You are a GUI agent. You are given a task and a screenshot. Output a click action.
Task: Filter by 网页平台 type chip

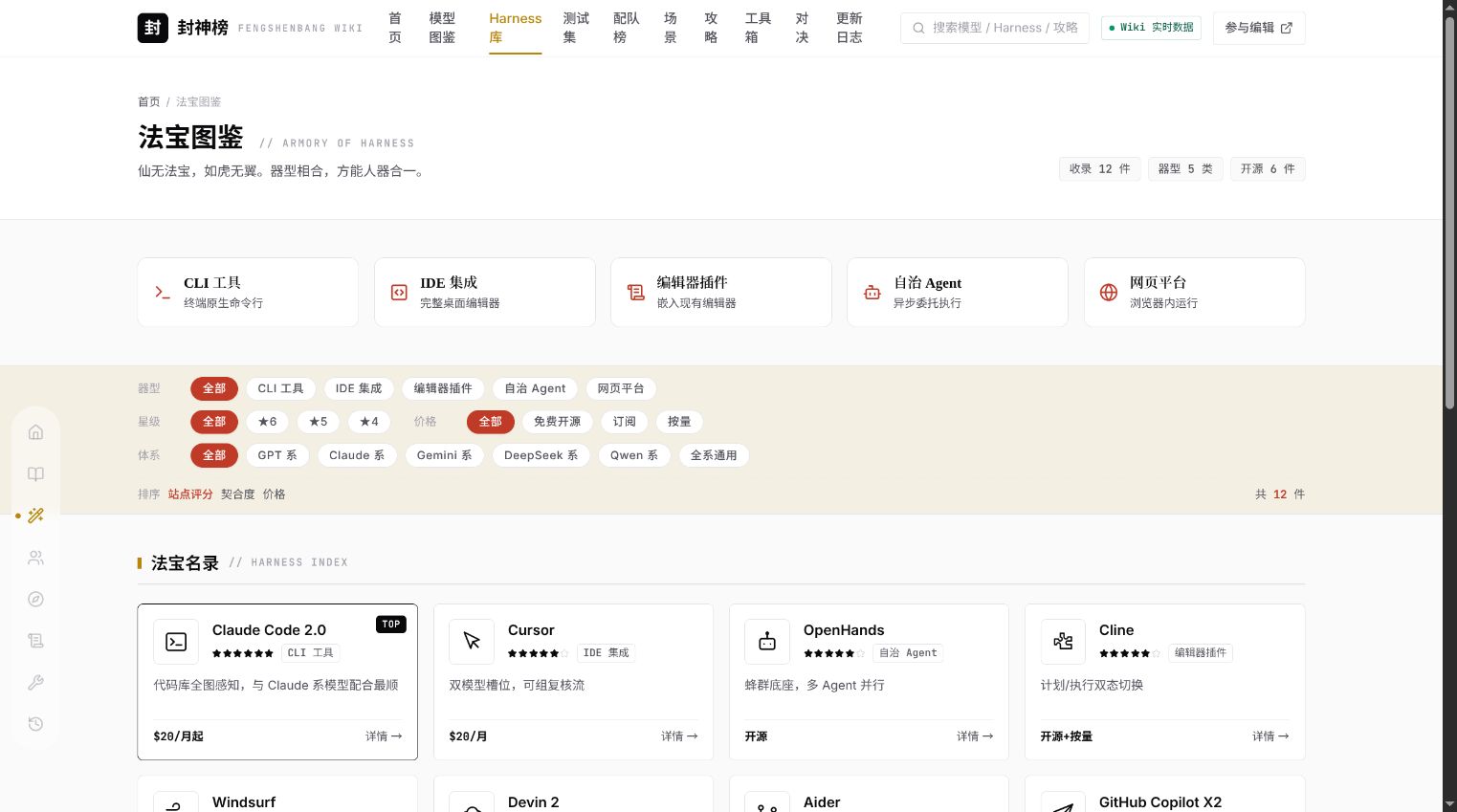[x=621, y=388]
